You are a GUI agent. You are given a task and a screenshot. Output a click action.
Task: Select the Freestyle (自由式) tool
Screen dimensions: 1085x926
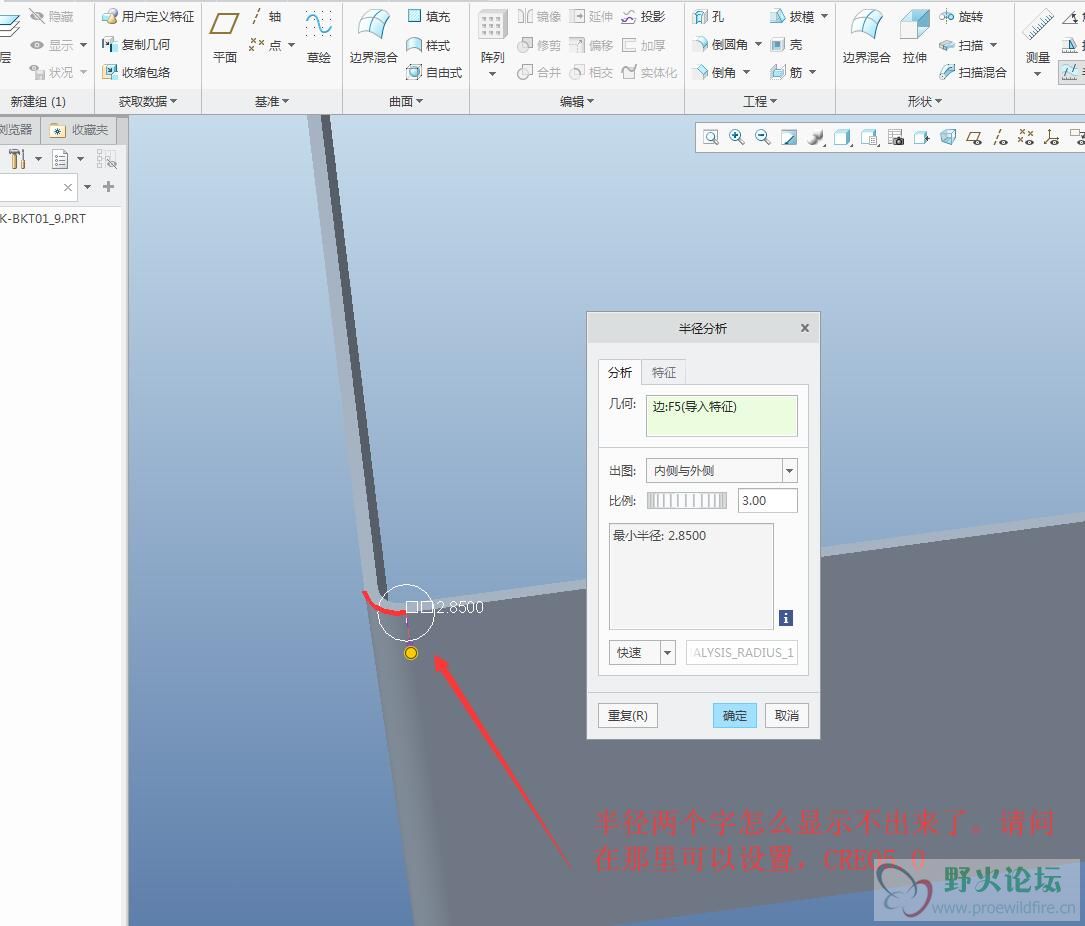tap(434, 72)
